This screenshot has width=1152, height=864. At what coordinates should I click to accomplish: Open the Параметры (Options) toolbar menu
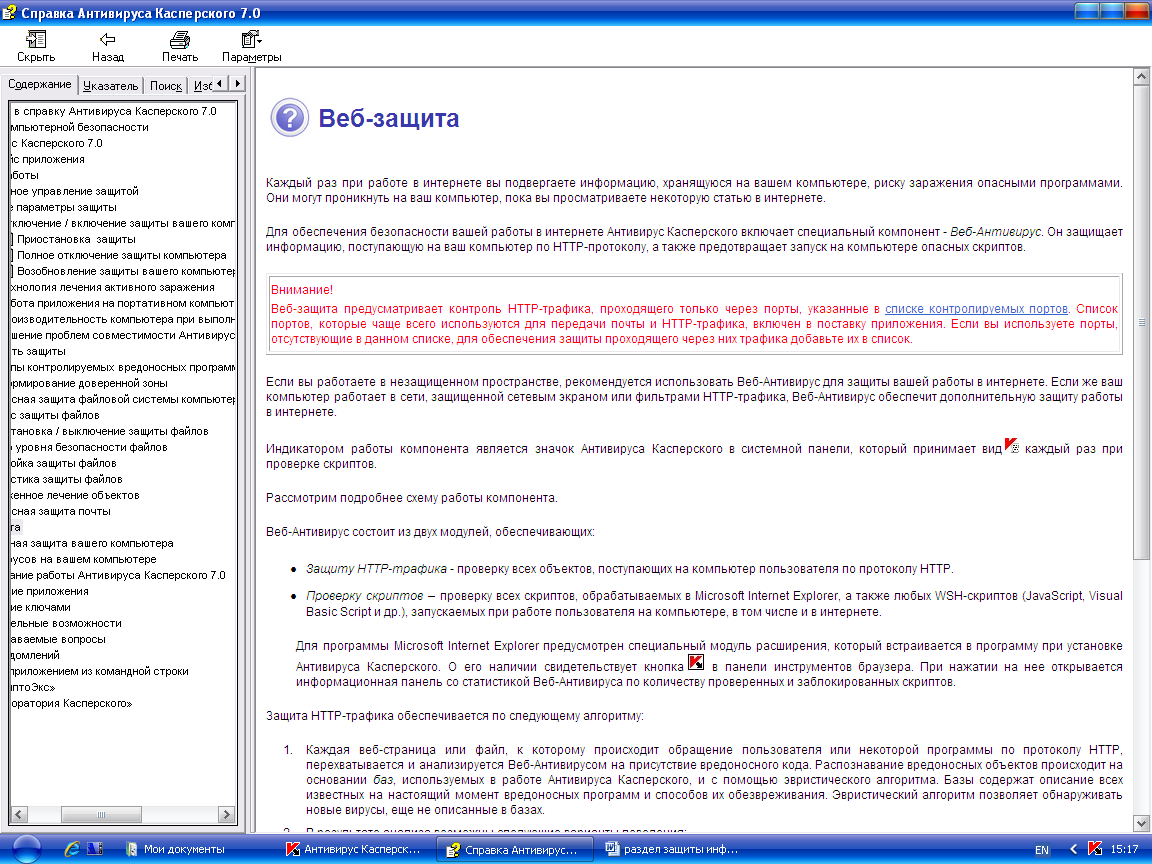(x=251, y=46)
